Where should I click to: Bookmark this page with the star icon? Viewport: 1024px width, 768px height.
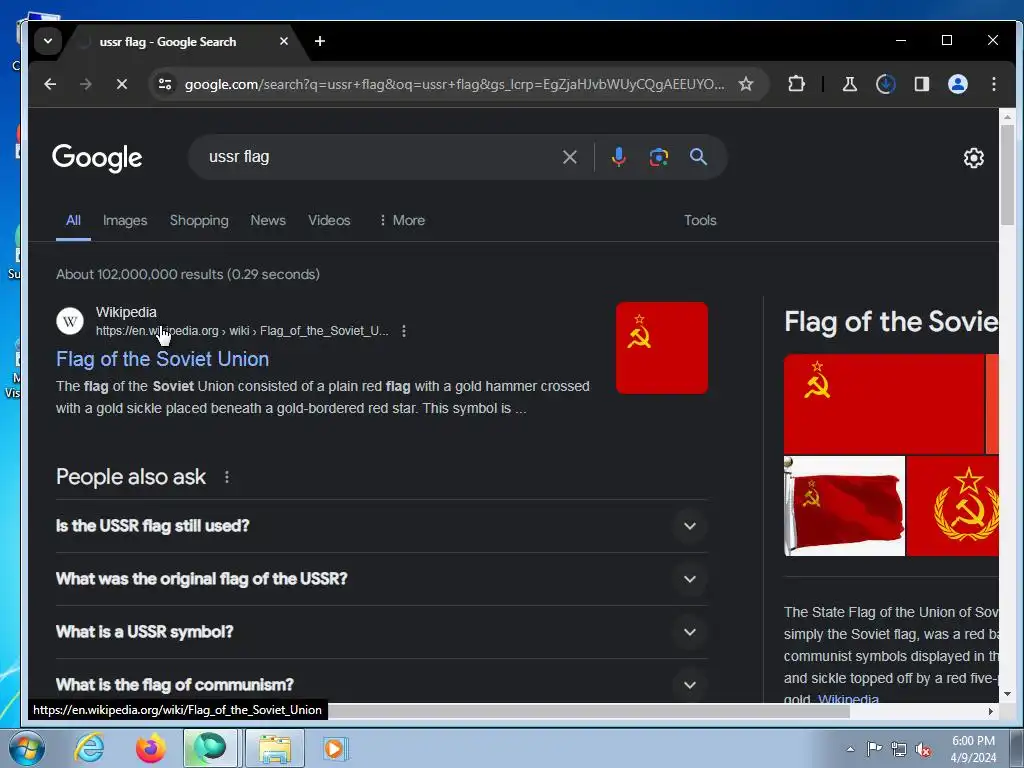(x=746, y=84)
